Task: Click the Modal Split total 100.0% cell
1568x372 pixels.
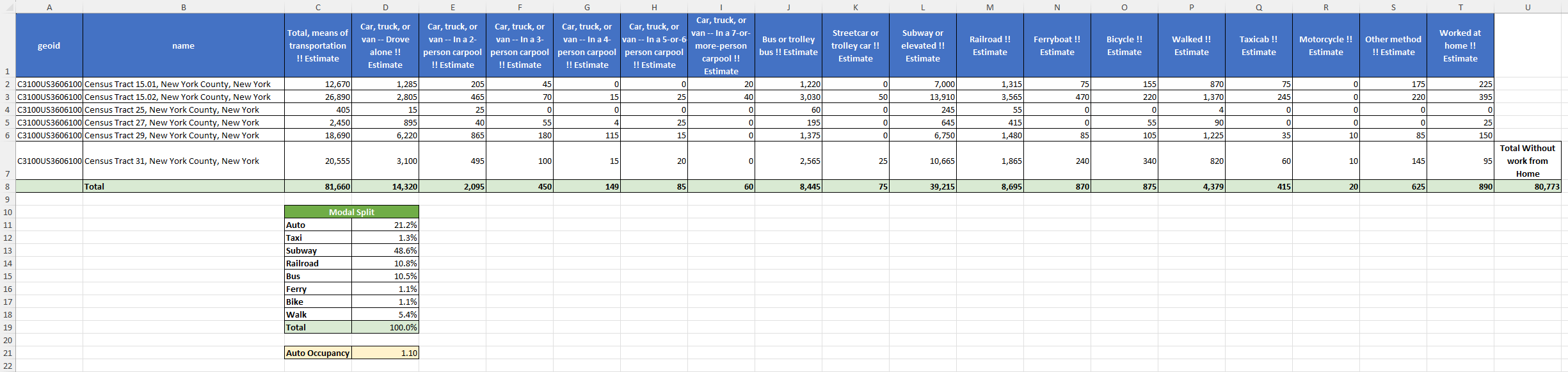Action: coord(385,327)
